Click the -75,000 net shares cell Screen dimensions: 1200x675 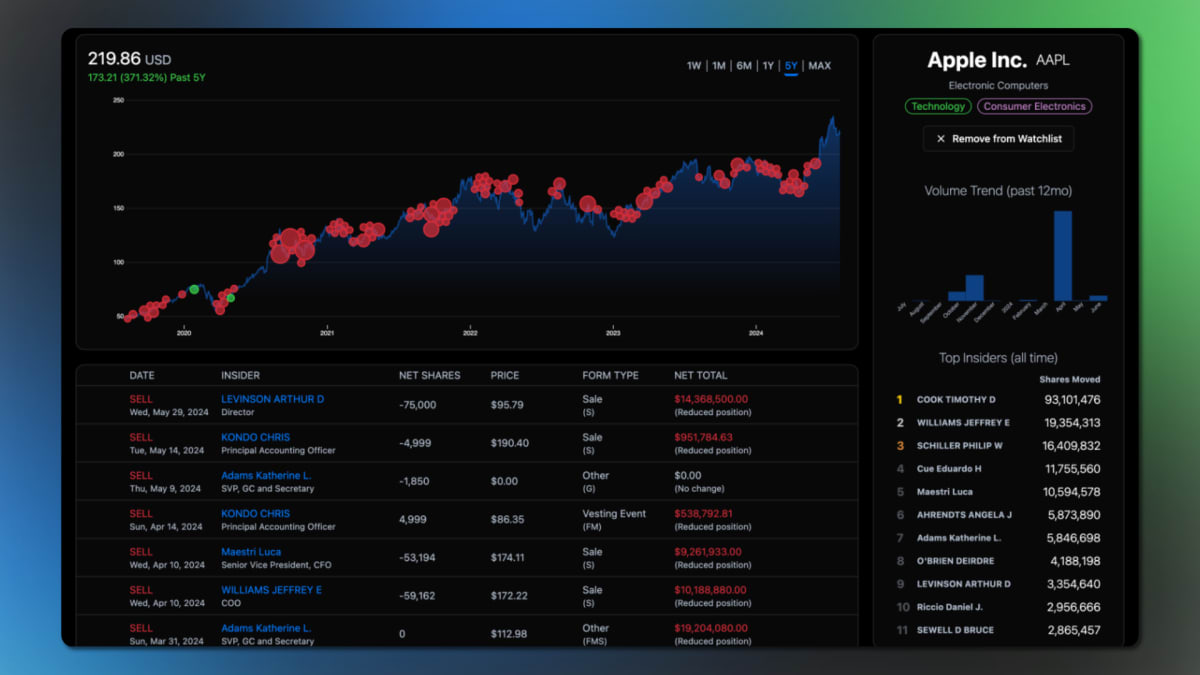point(418,405)
